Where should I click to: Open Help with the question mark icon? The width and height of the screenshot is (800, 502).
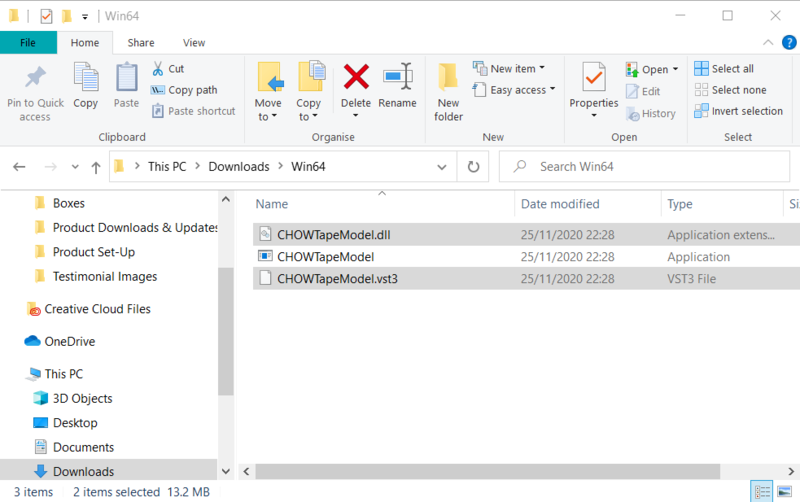point(789,42)
